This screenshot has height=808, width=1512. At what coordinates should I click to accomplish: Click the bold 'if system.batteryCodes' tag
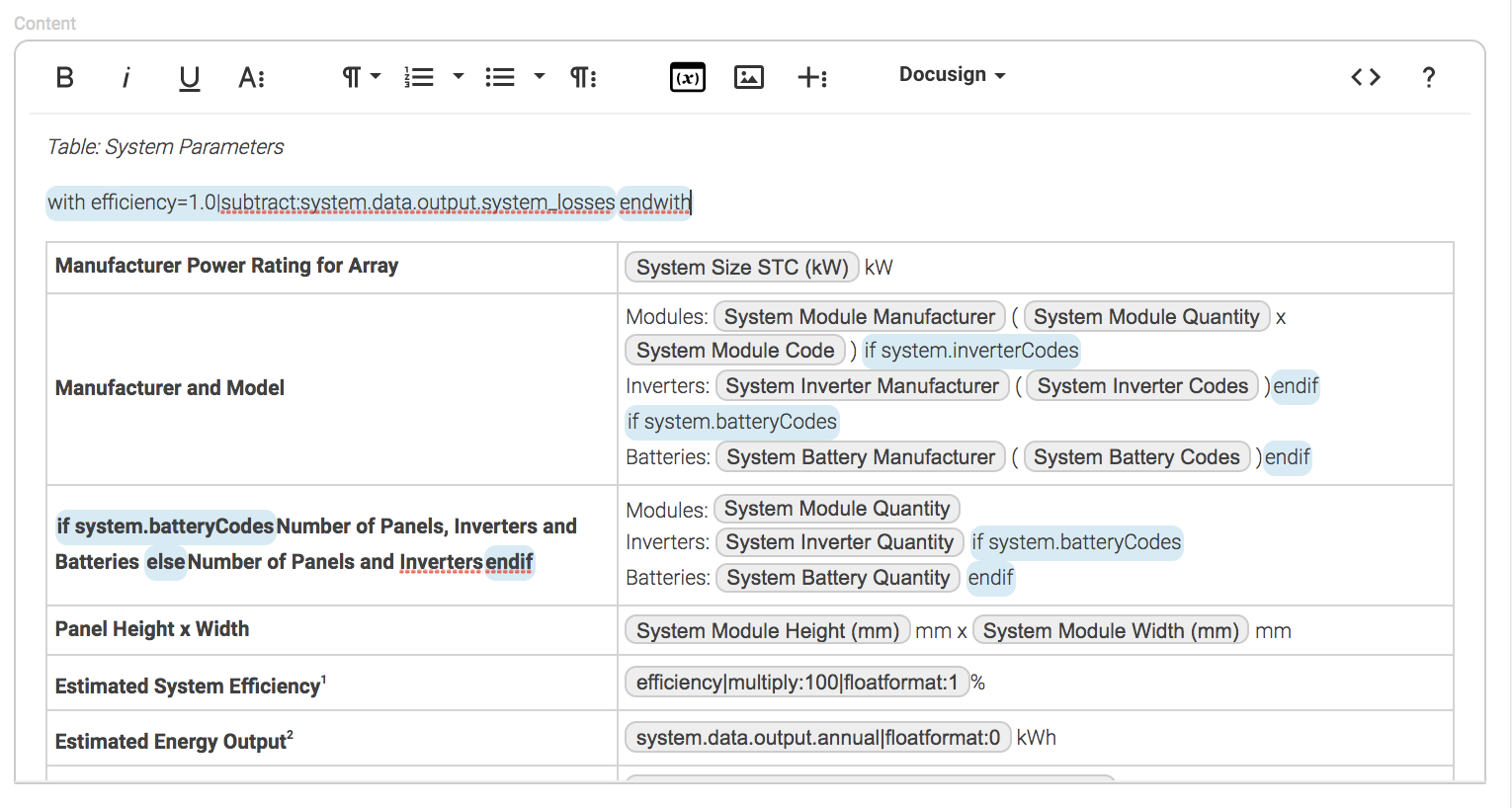point(165,526)
